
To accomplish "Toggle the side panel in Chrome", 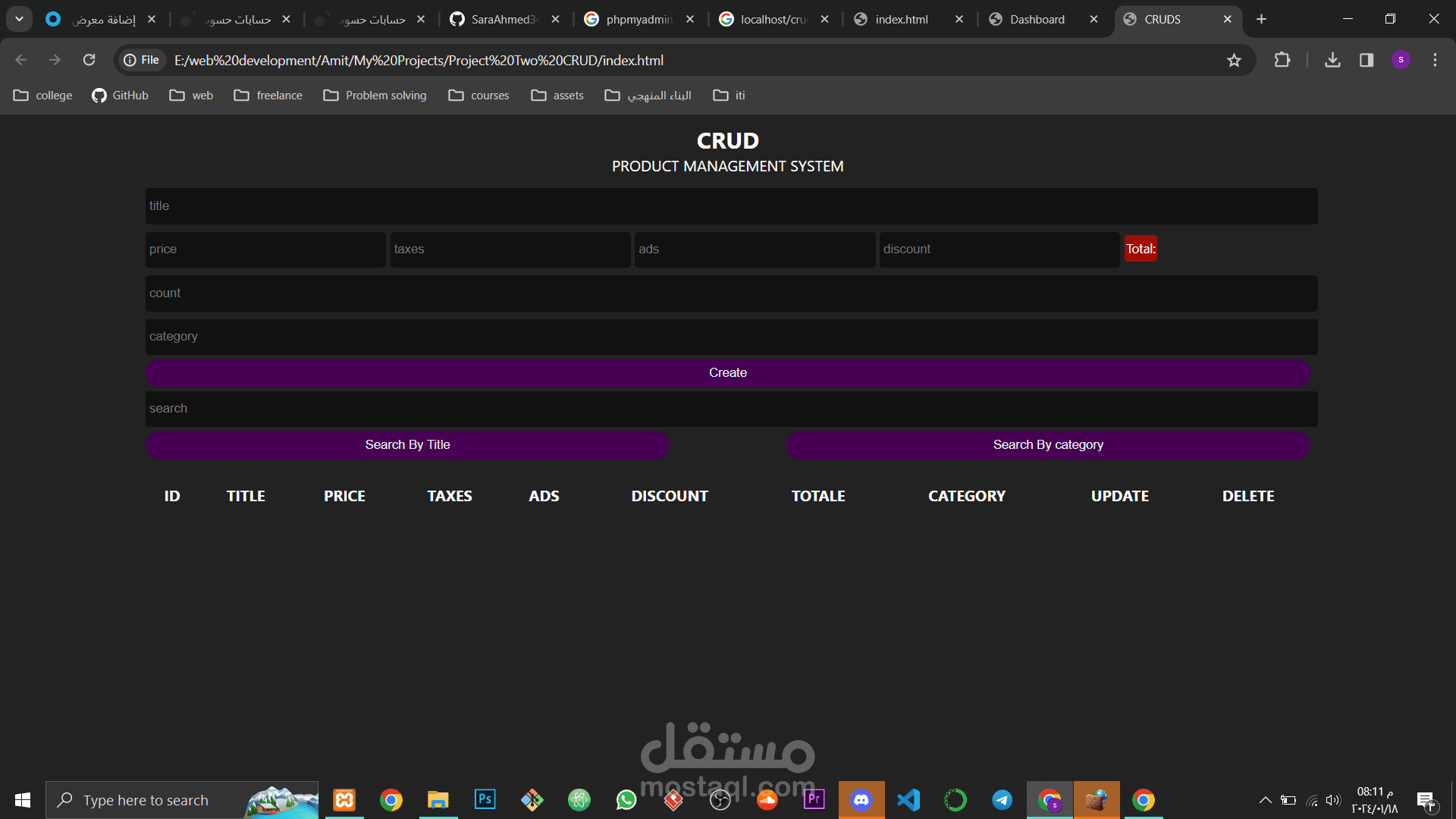I will click(x=1366, y=60).
